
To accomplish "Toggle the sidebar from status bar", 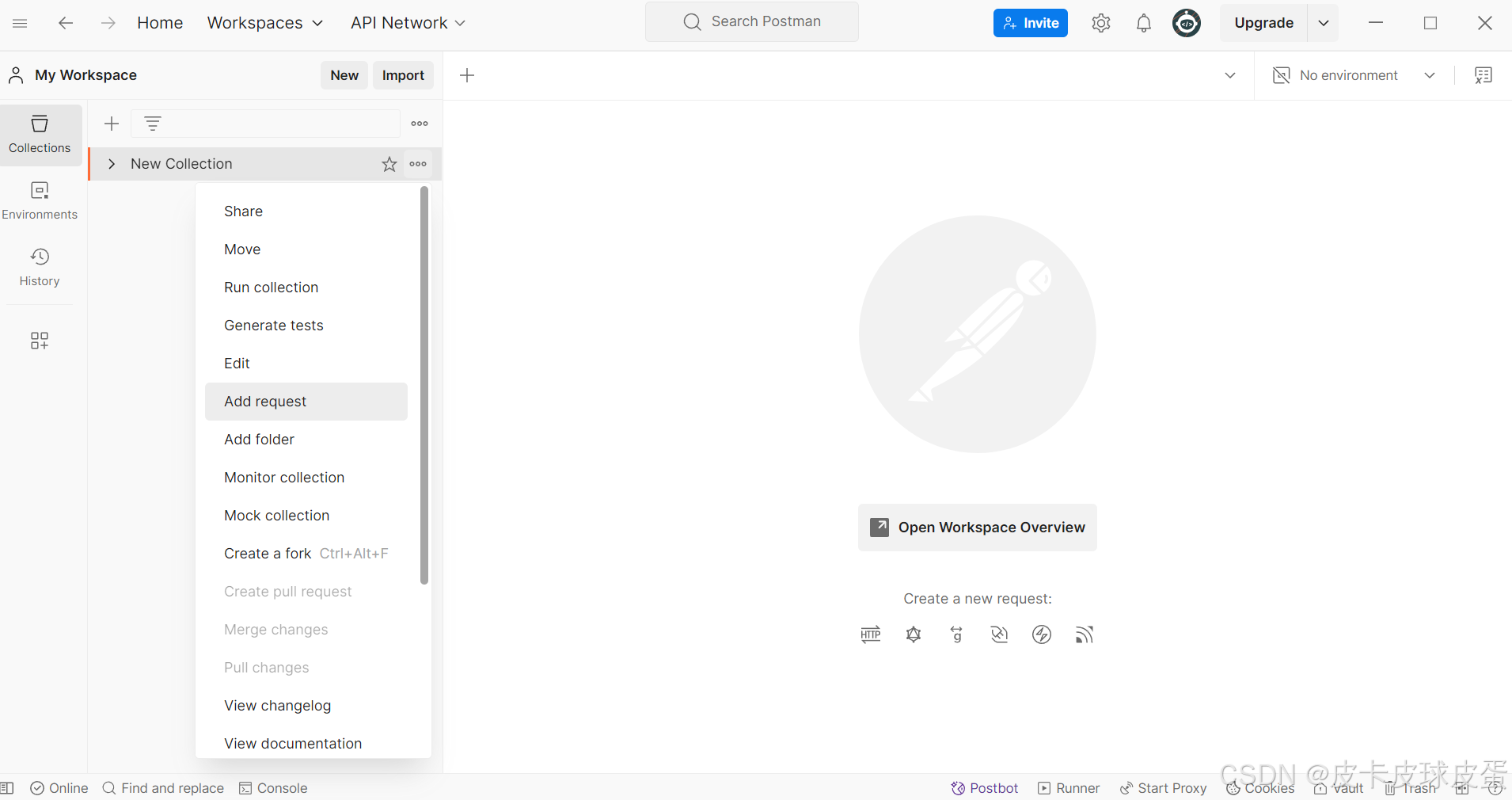I will click(x=7, y=788).
